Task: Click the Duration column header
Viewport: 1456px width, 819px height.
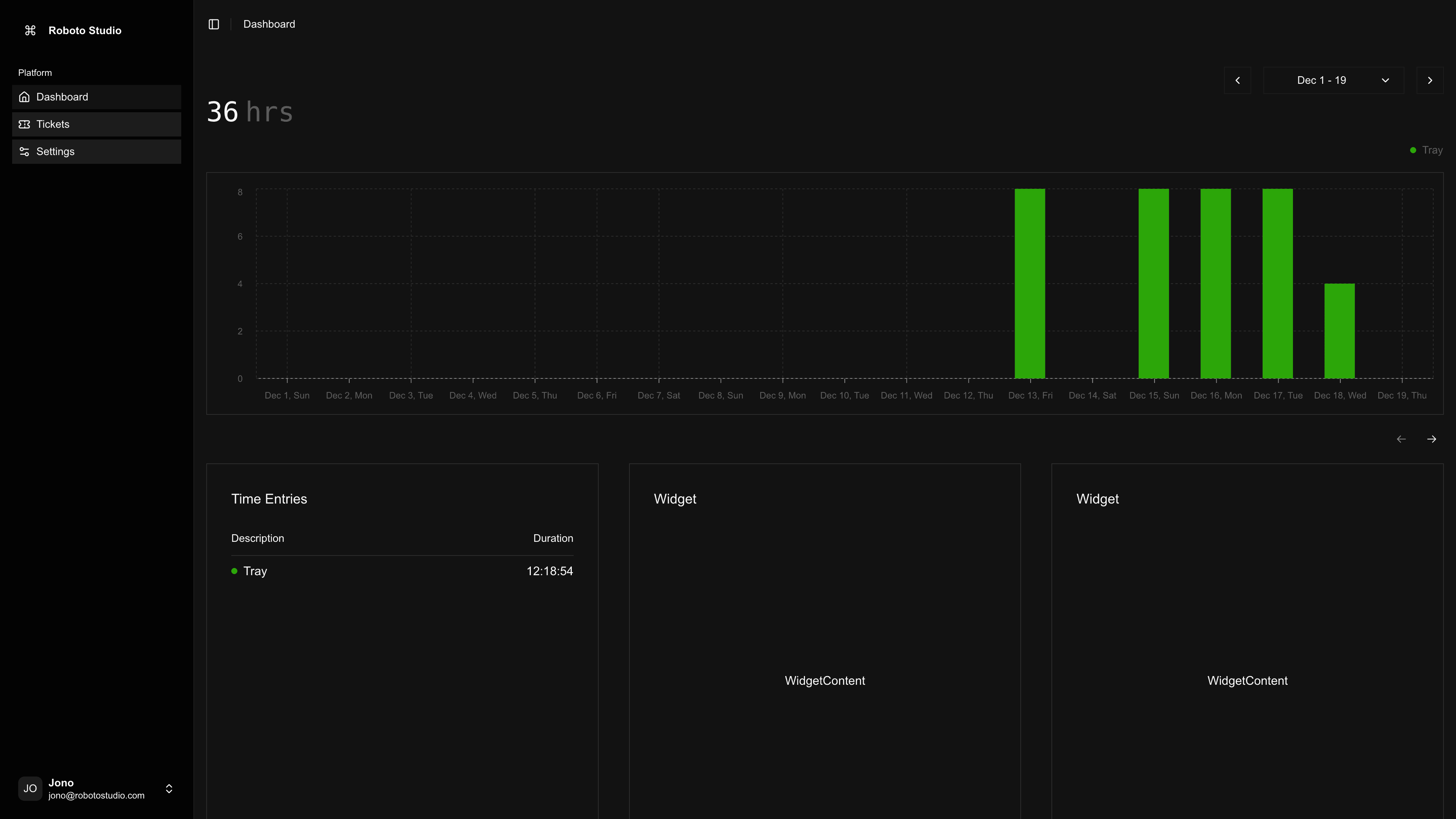Action: 552,538
